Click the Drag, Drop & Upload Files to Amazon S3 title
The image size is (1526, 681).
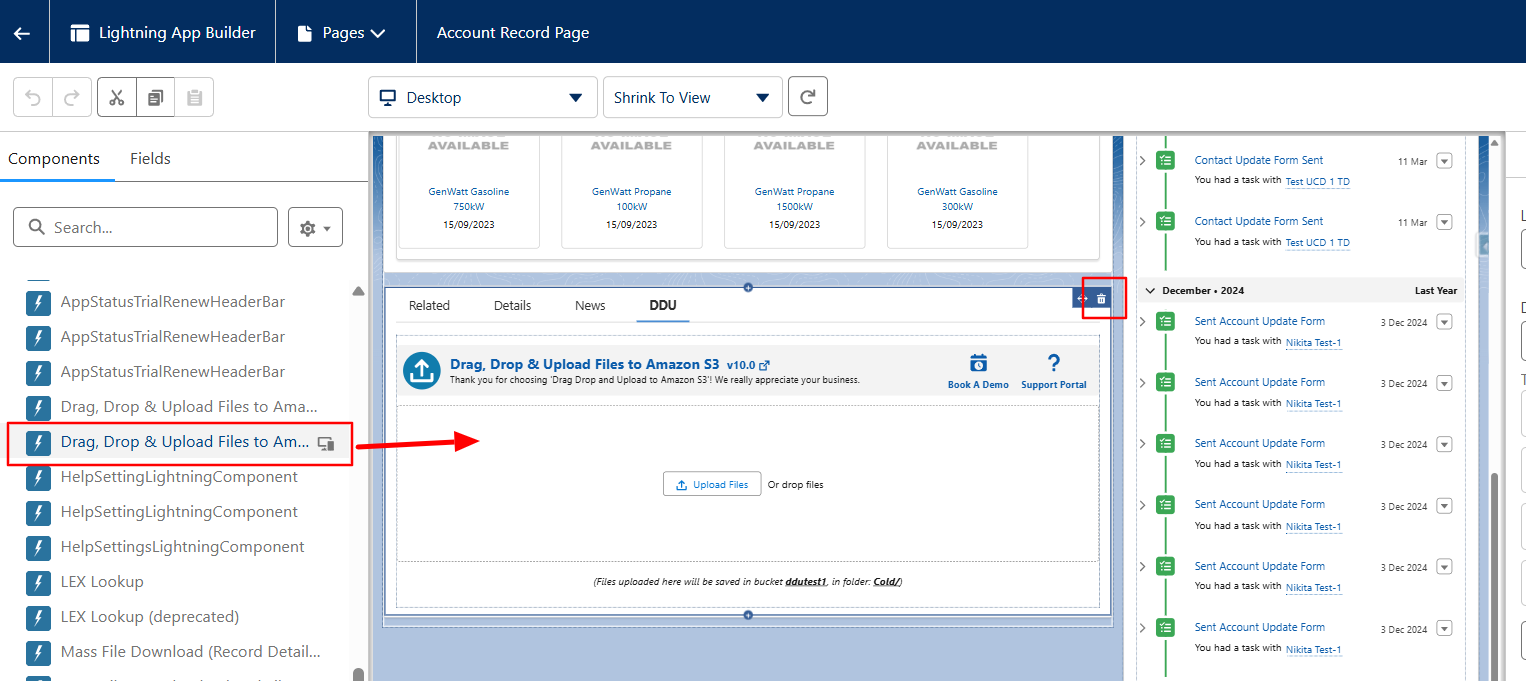click(585, 365)
